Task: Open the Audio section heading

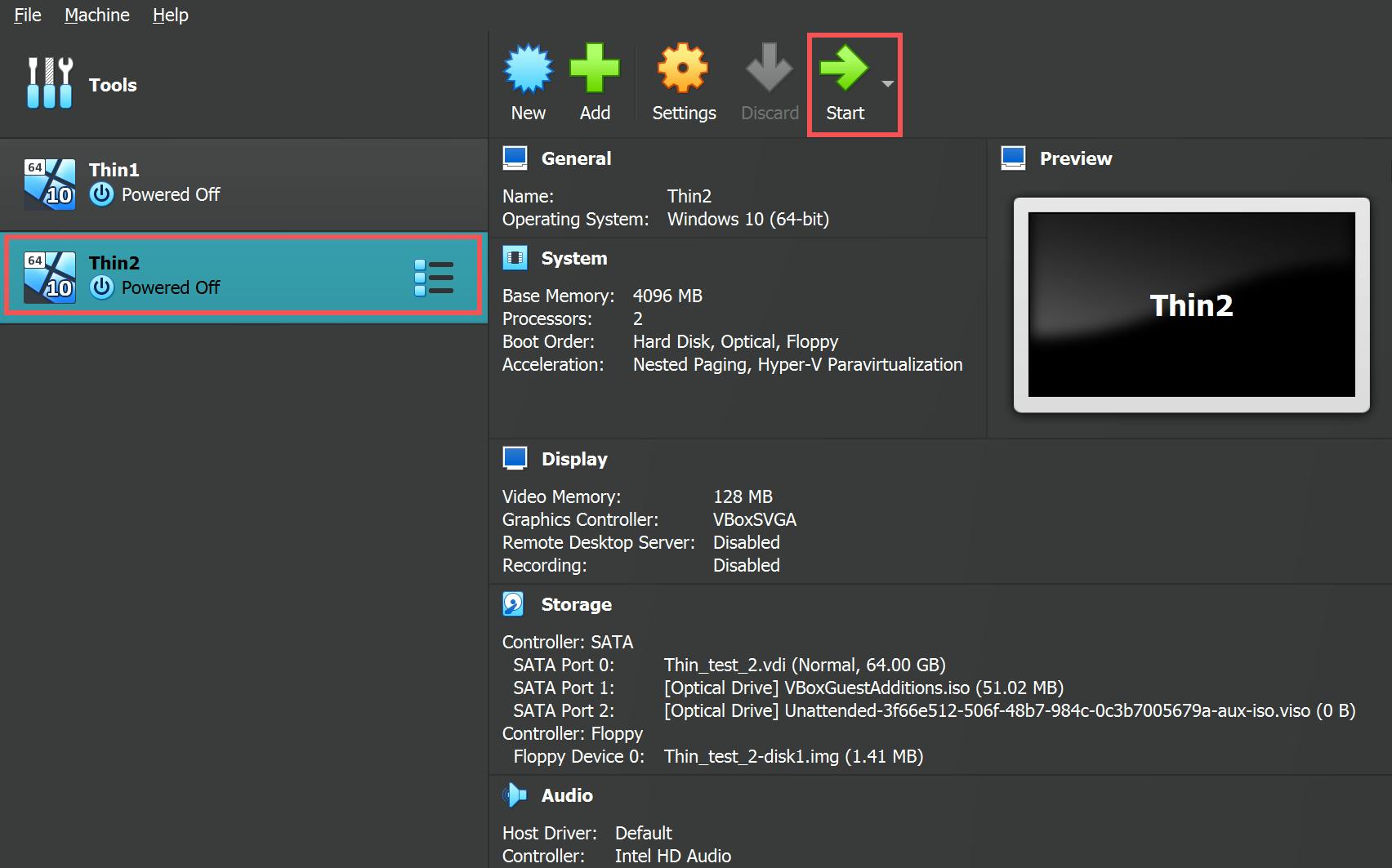Action: pos(567,795)
